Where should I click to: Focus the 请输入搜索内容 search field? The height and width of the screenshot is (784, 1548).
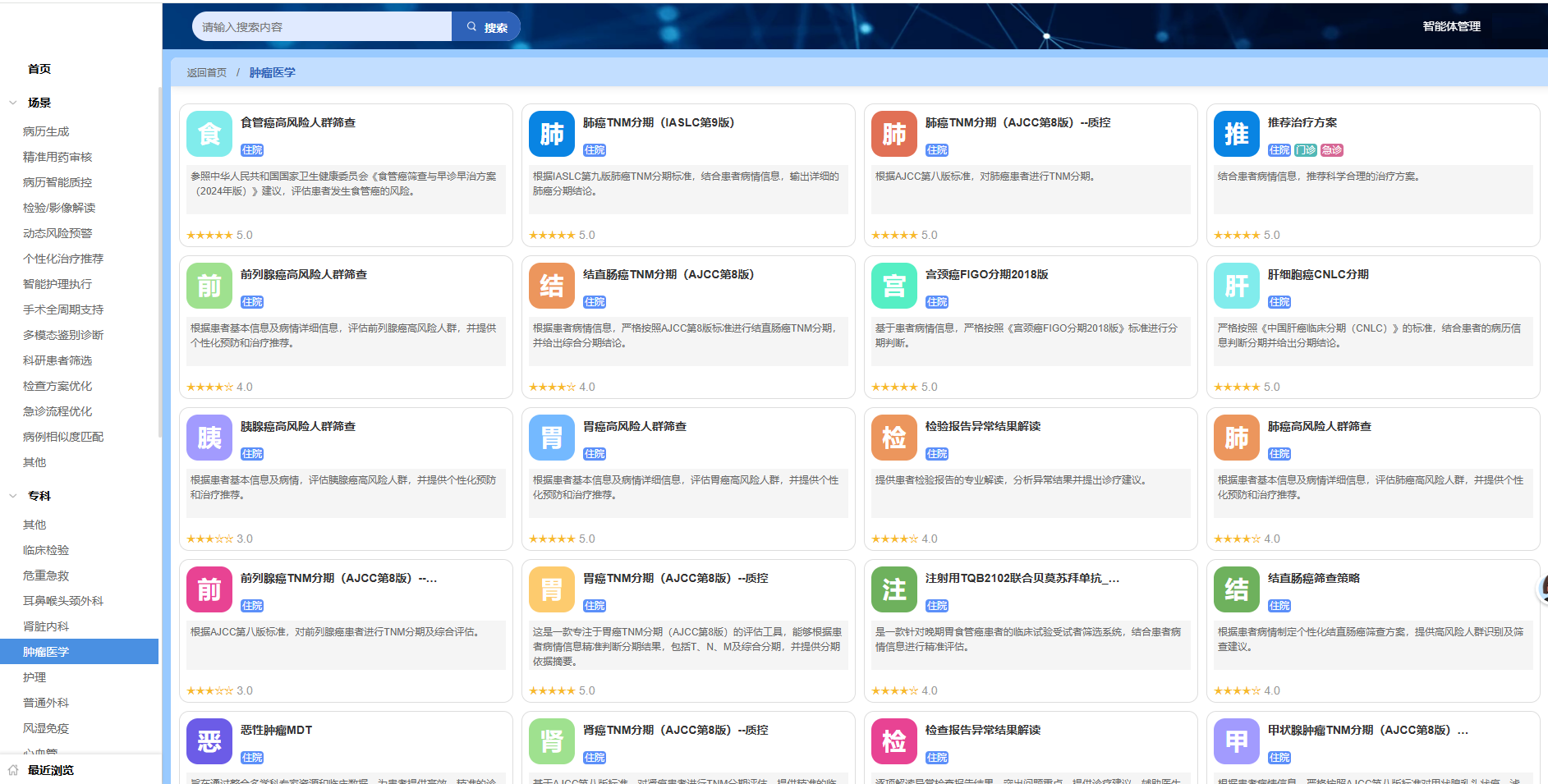coord(322,27)
